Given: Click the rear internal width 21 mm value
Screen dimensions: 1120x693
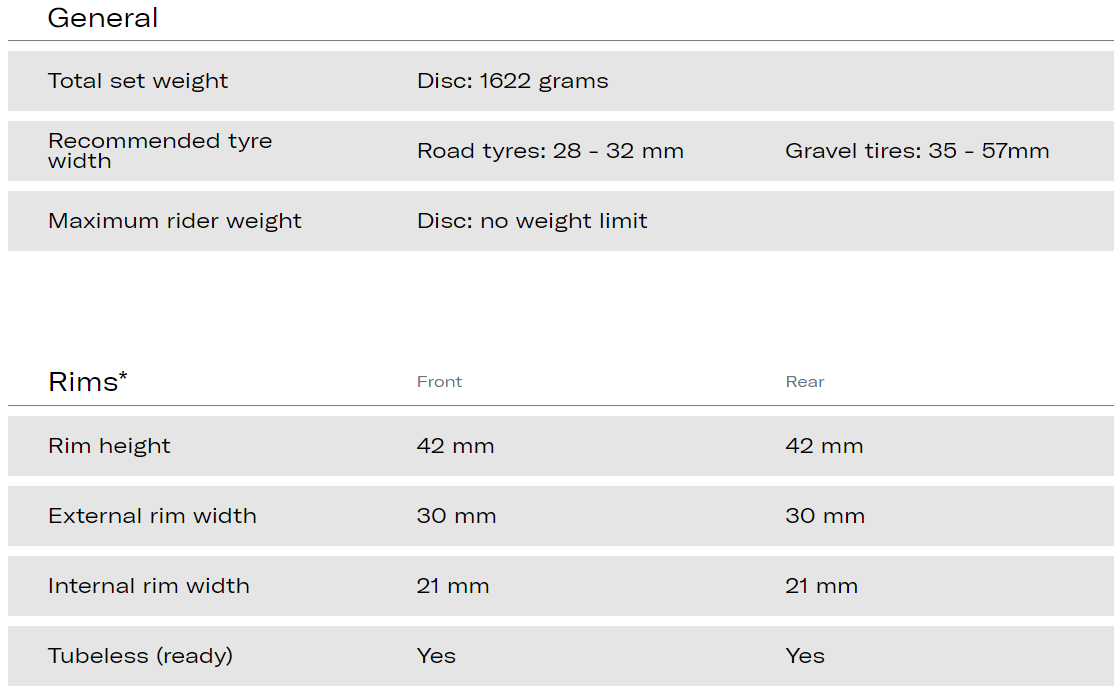Looking at the screenshot, I should click(x=821, y=586).
